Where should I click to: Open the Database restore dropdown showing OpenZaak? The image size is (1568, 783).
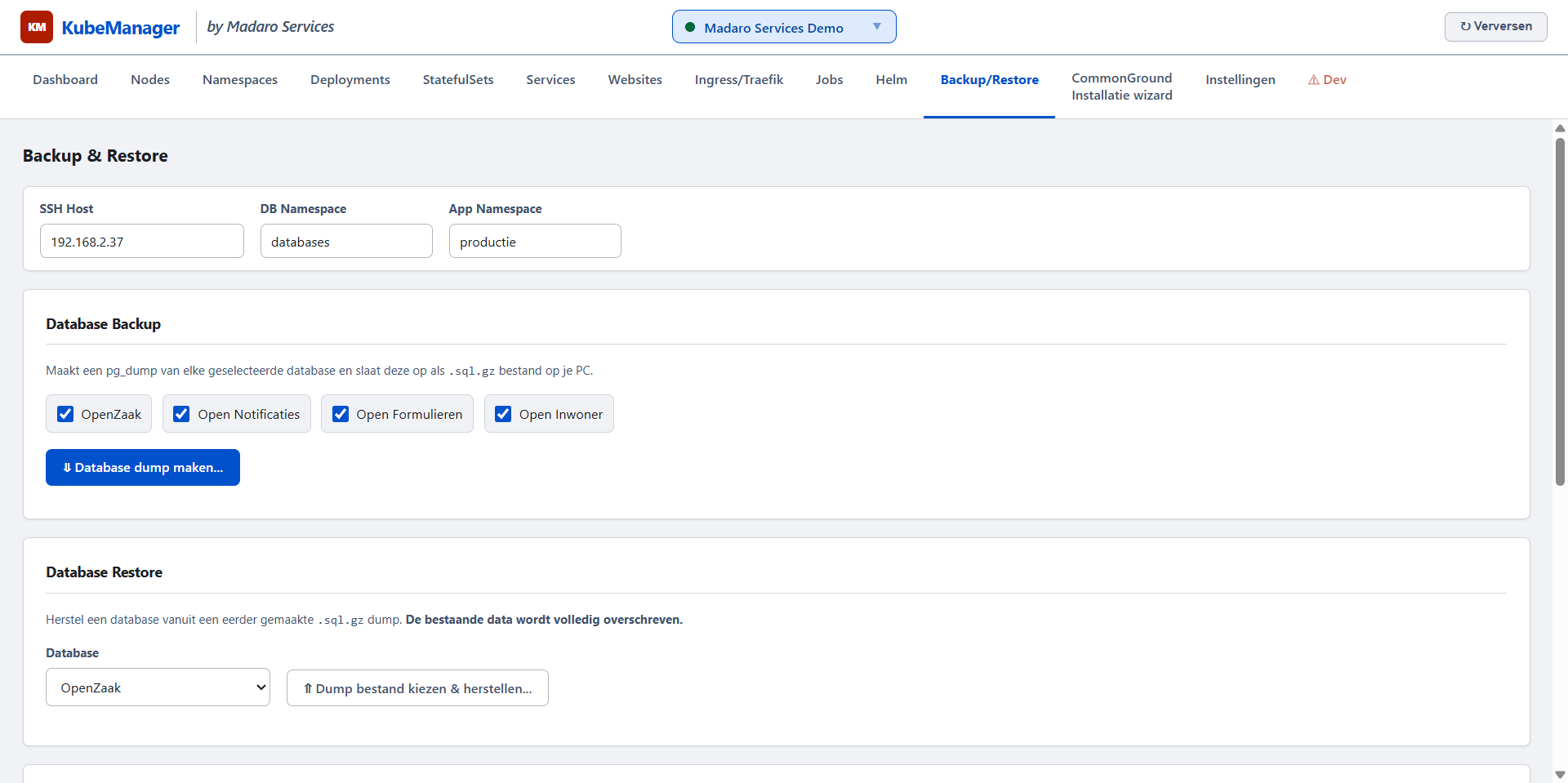pyautogui.click(x=158, y=687)
